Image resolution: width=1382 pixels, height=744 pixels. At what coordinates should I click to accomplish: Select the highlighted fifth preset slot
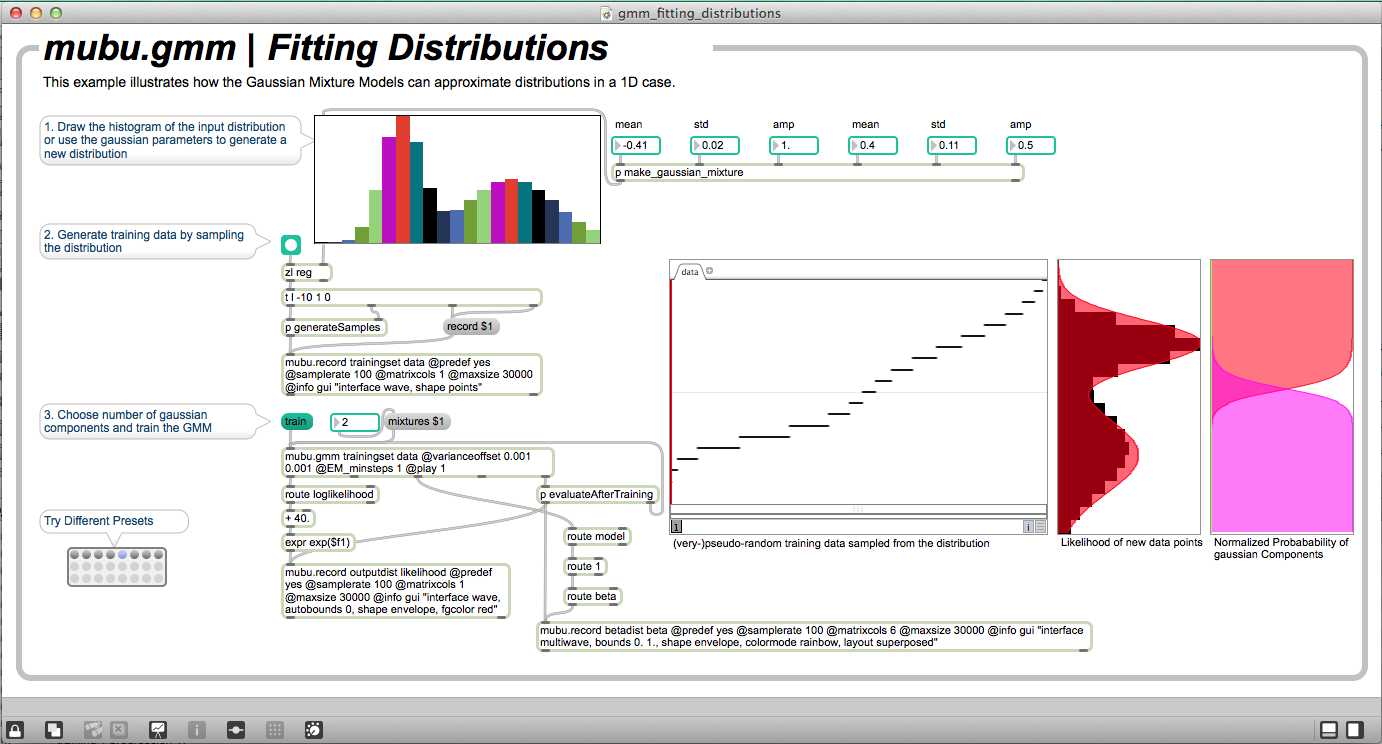pos(122,554)
